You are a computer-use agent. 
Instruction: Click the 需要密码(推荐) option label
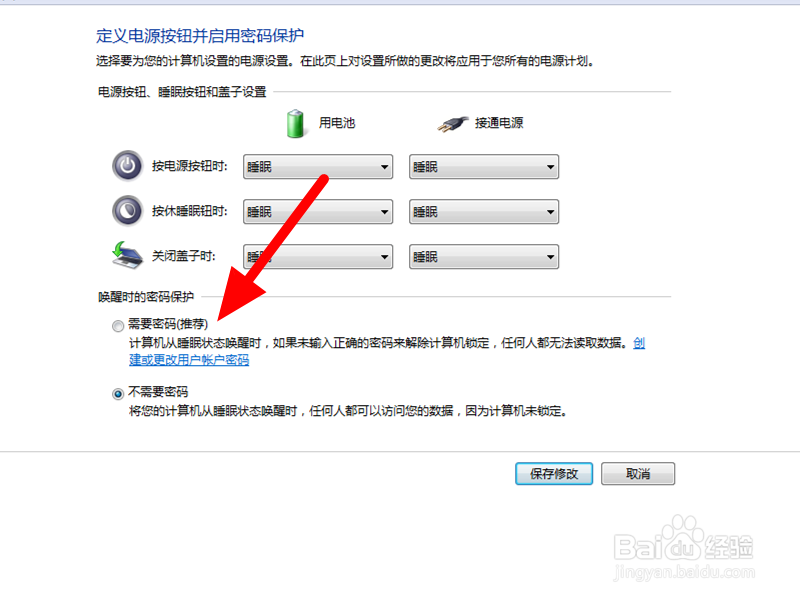(x=168, y=324)
